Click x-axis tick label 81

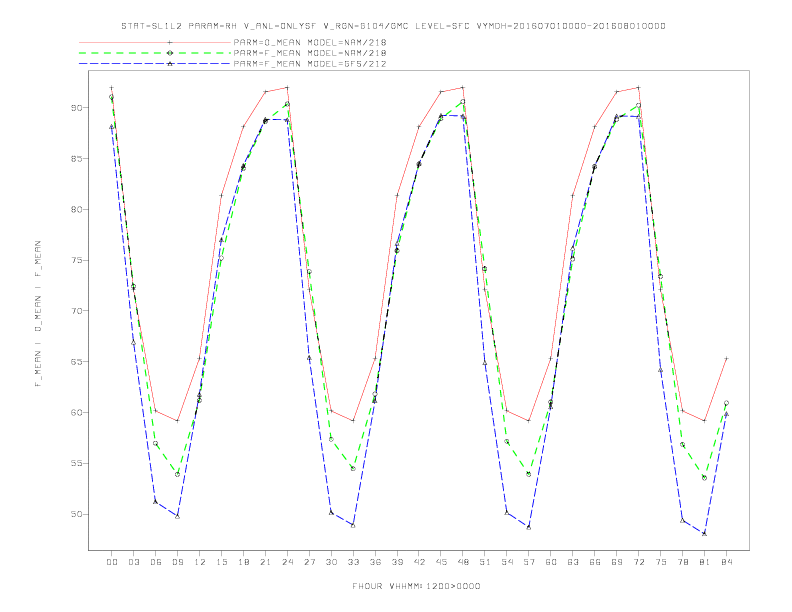pos(705,562)
